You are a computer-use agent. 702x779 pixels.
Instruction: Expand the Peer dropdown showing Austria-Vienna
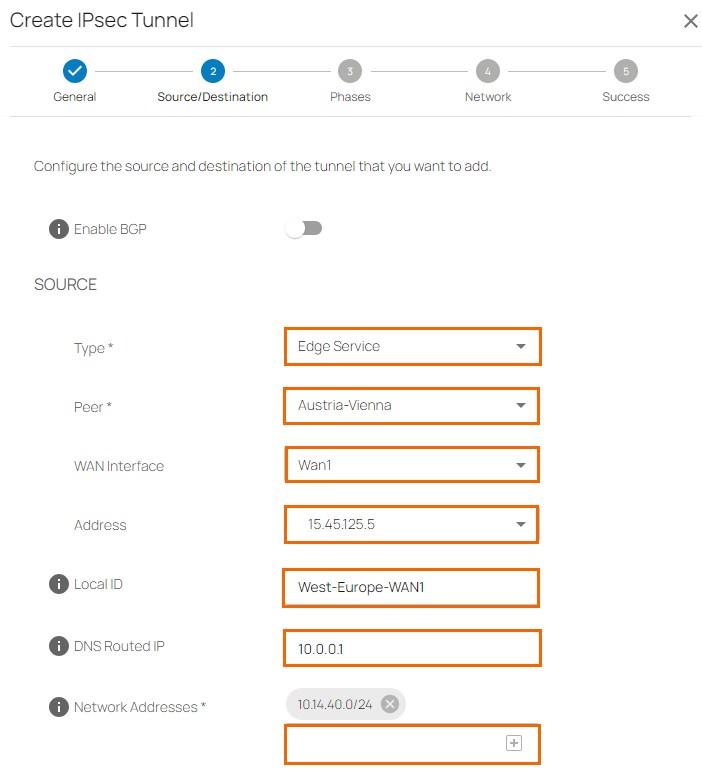411,406
